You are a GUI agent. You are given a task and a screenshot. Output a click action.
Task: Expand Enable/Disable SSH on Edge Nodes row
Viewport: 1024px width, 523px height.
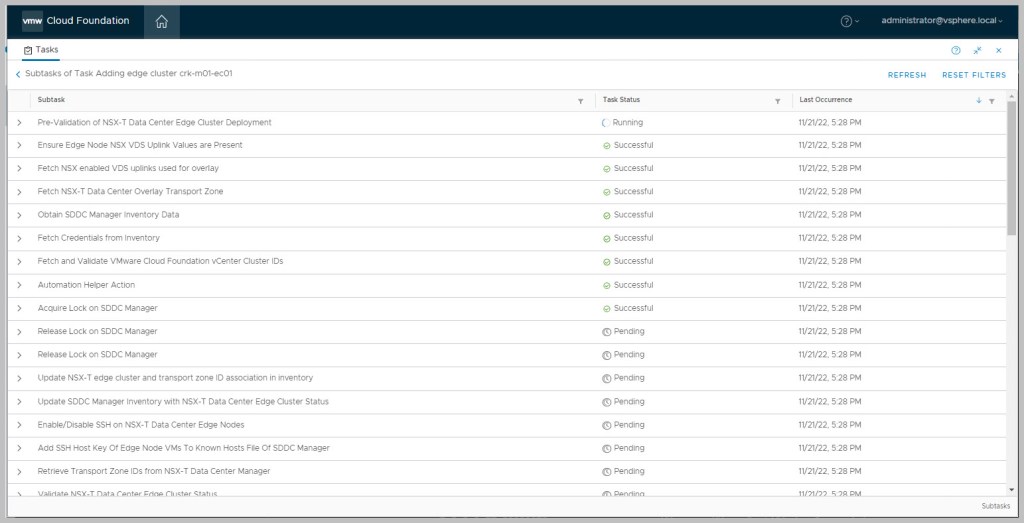[x=19, y=425]
